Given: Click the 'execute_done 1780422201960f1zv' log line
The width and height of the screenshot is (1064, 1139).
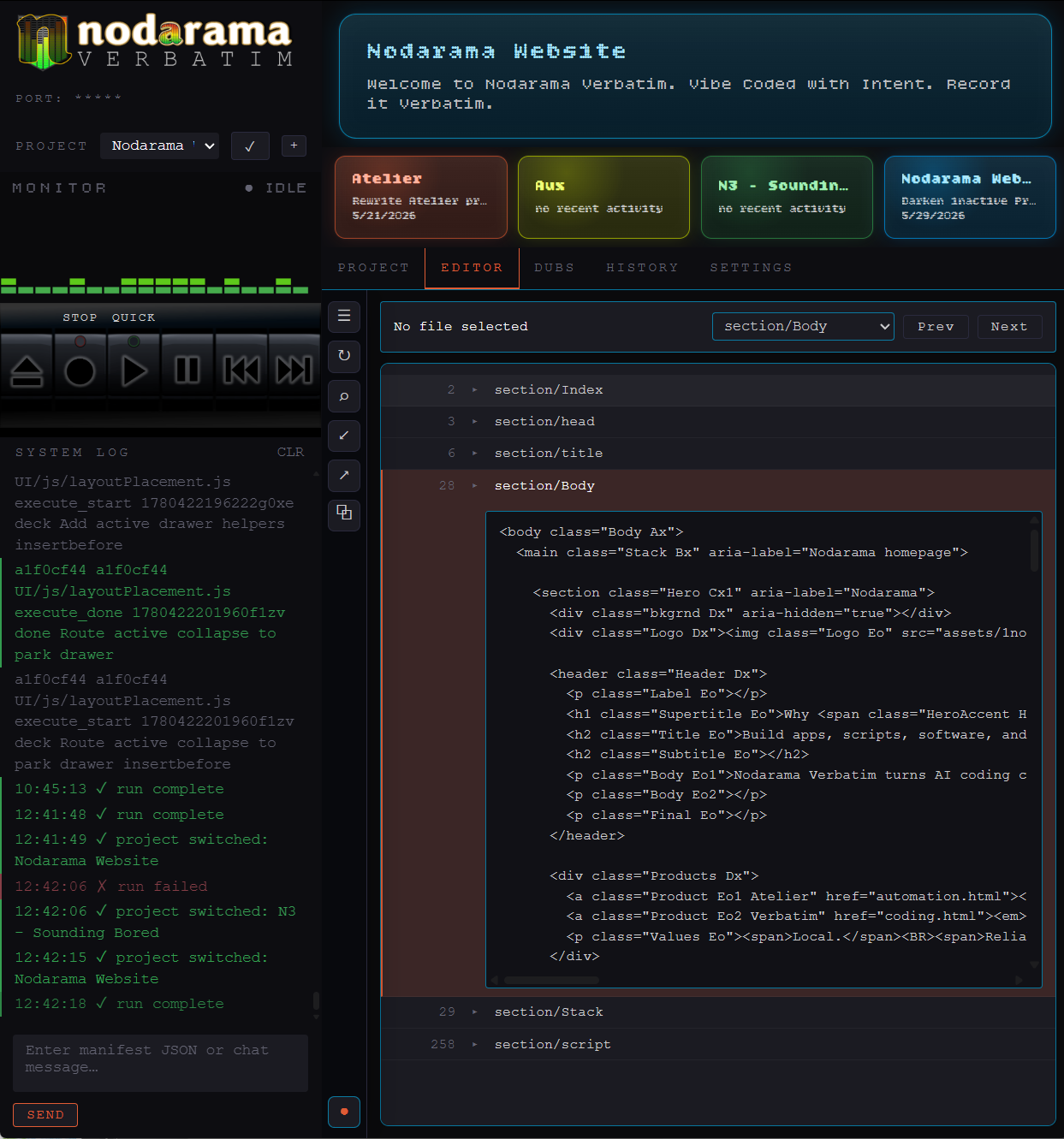Looking at the screenshot, I should (150, 613).
